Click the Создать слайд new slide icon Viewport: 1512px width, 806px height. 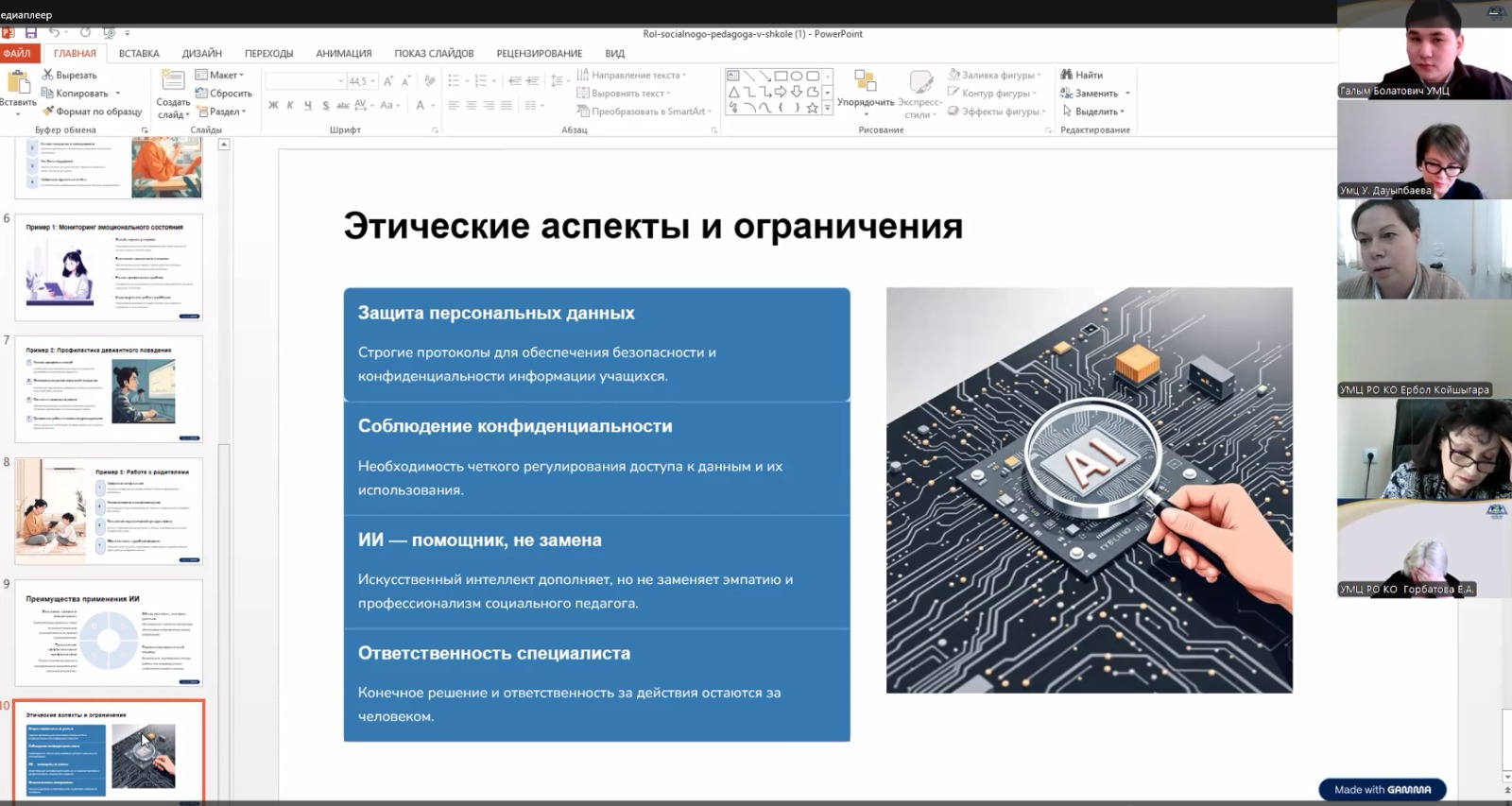tap(173, 81)
